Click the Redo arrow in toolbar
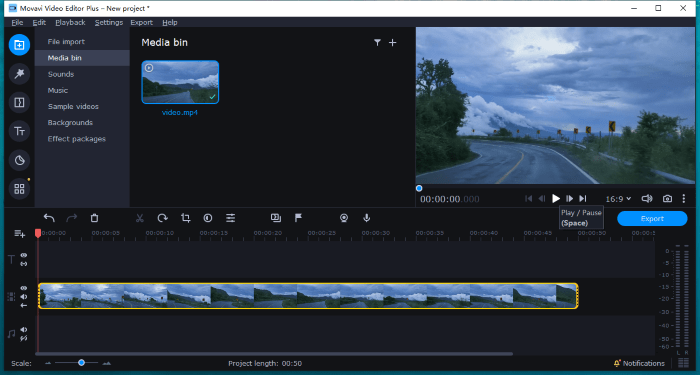Viewport: 700px width, 375px height. (71, 218)
